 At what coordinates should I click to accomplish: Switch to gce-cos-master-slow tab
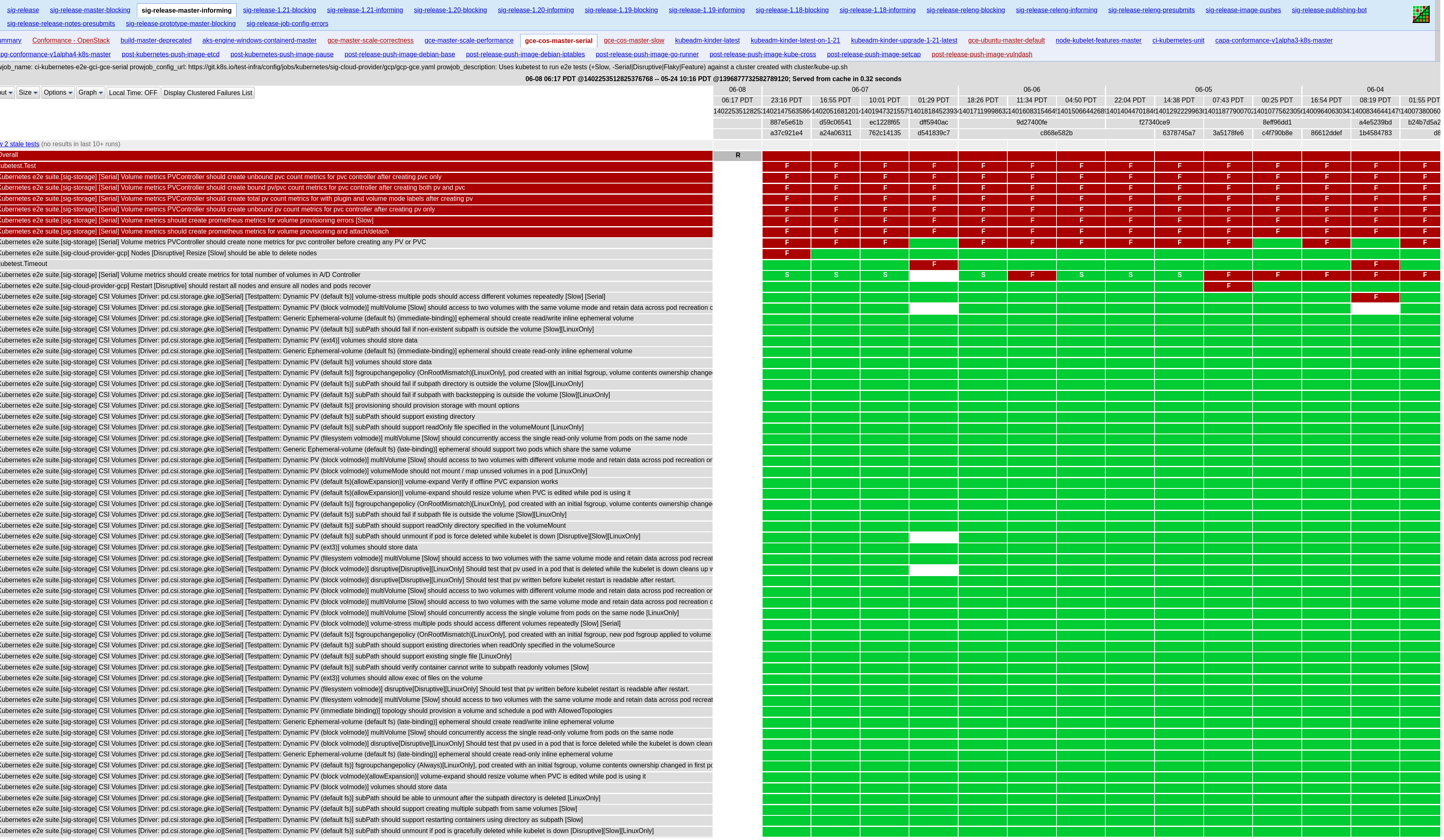tap(634, 41)
